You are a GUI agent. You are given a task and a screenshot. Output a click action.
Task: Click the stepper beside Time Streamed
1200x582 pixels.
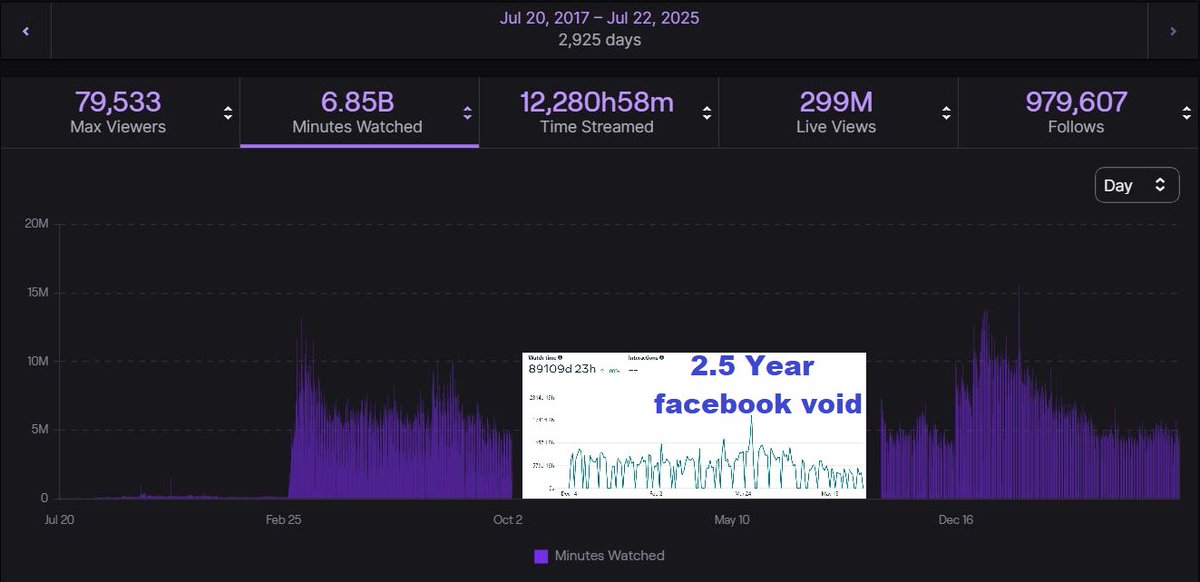coord(707,112)
